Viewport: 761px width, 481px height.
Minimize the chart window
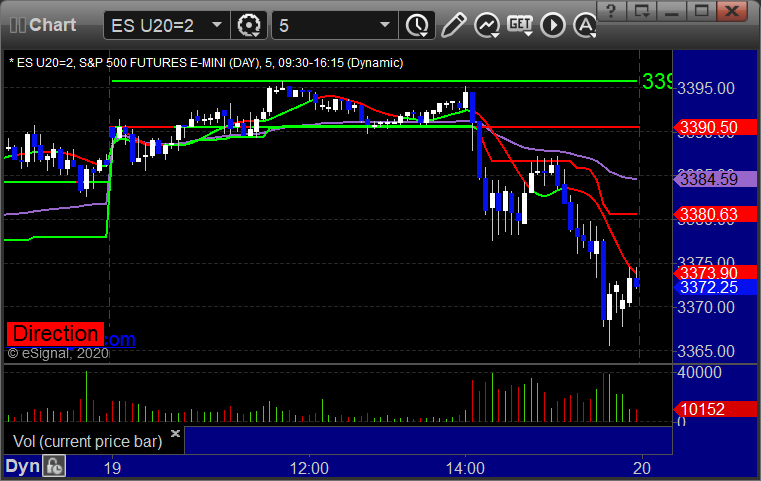click(x=671, y=11)
